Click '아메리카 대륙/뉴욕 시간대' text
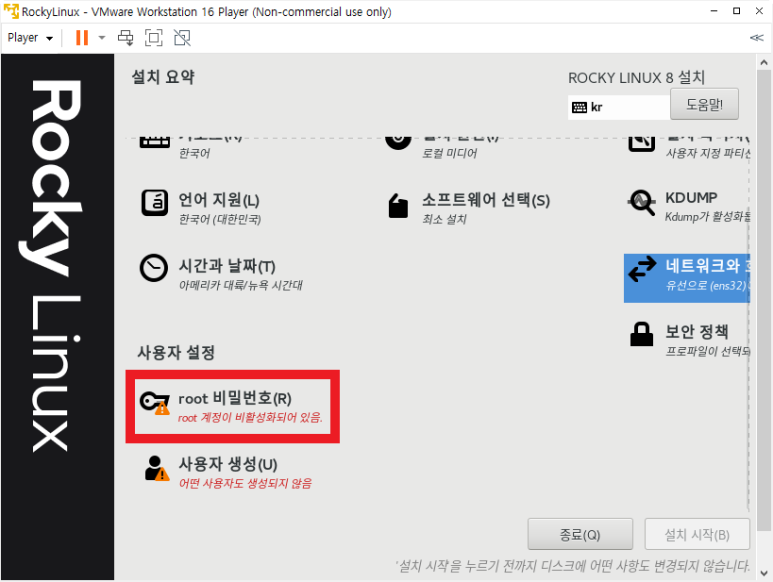 click(241, 285)
